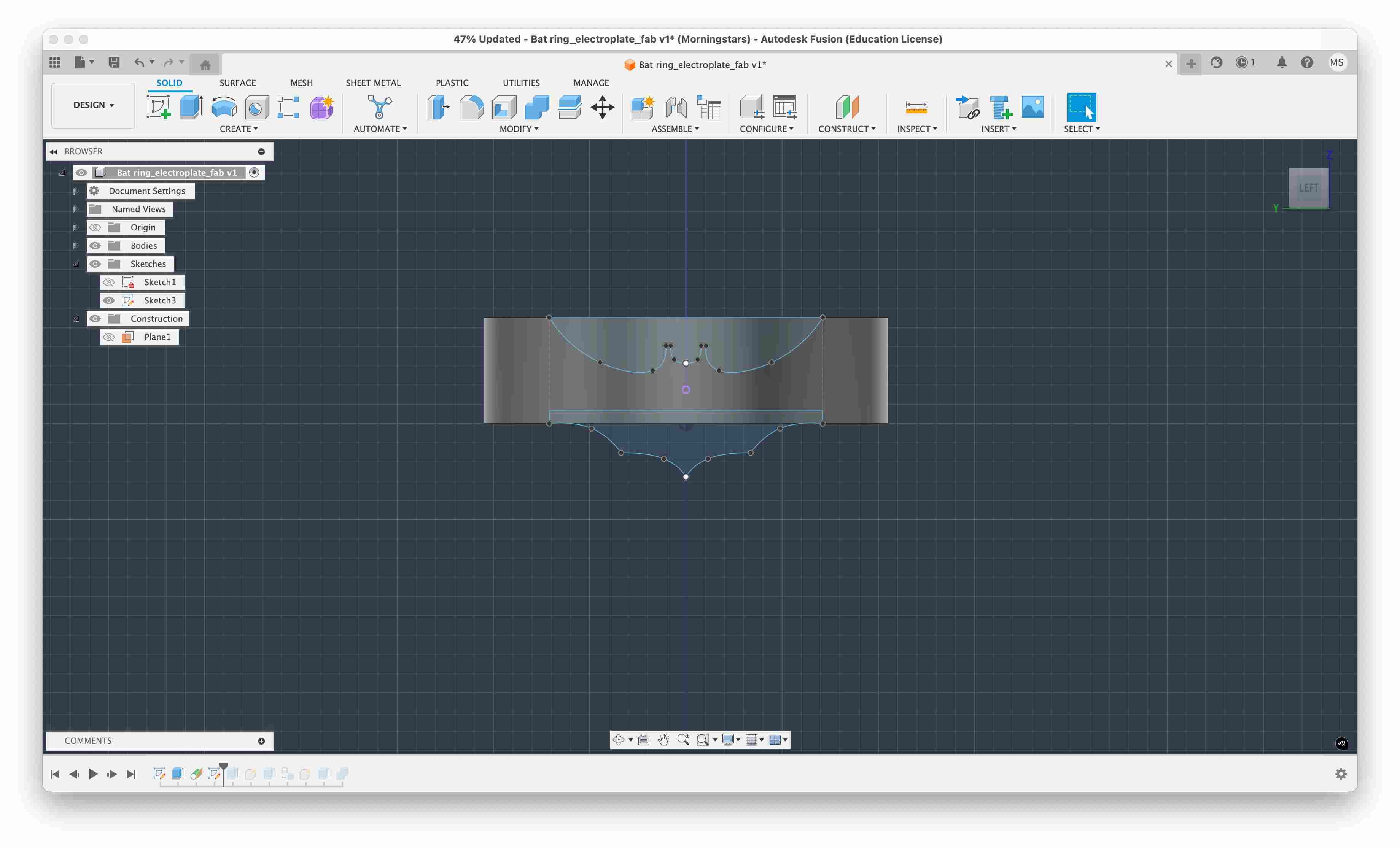Show Plane1 via its eye icon
The image size is (1400, 848).
tap(108, 337)
